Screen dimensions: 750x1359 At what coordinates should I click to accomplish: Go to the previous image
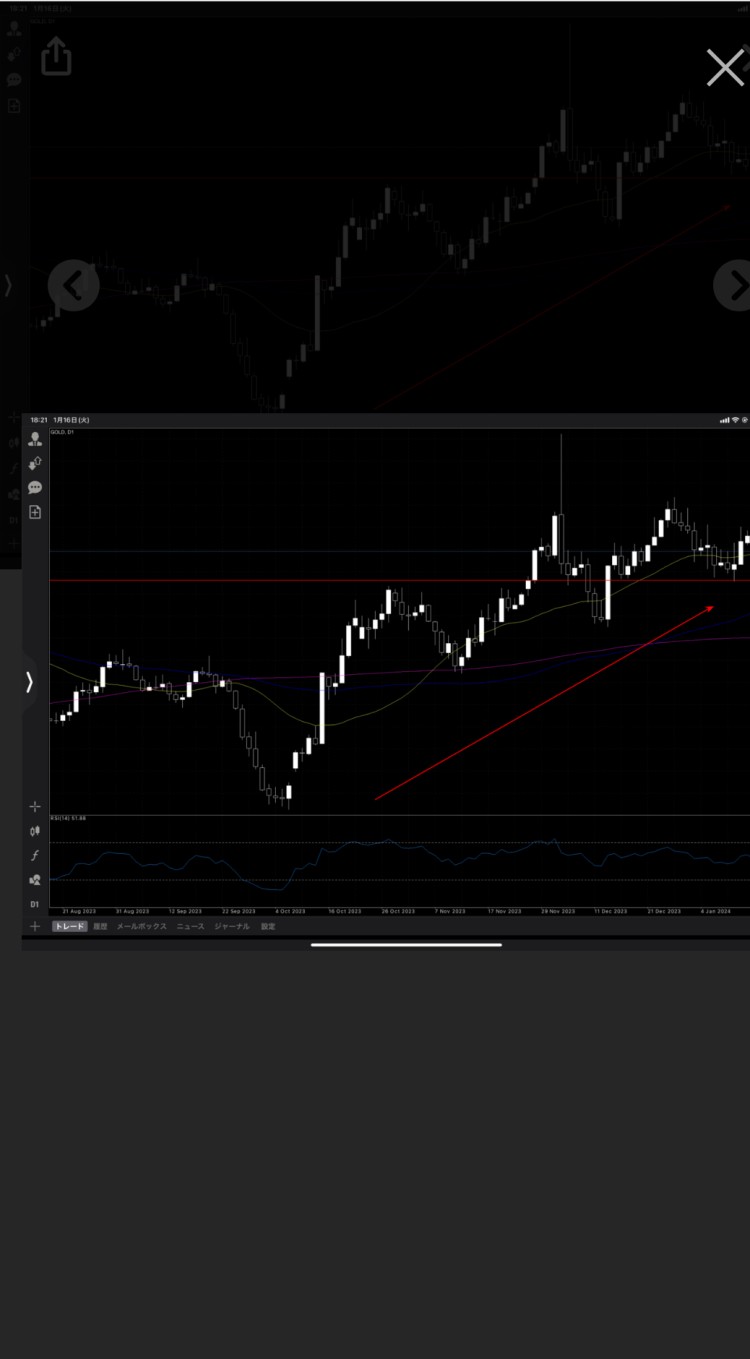click(74, 286)
